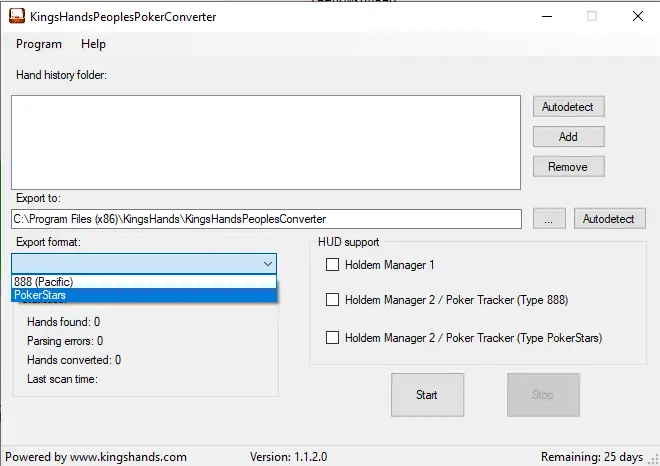Click the "Hands converted: 0" statistic

click(74, 360)
